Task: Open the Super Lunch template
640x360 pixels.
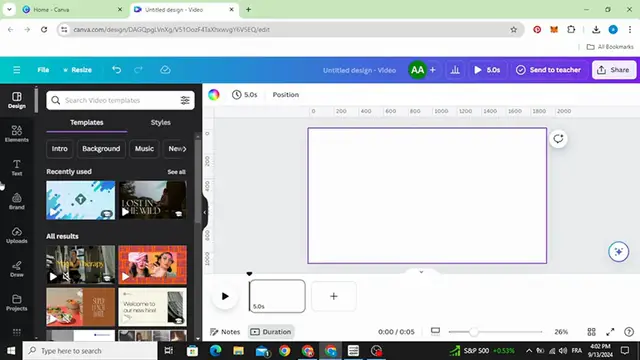Action: point(80,307)
